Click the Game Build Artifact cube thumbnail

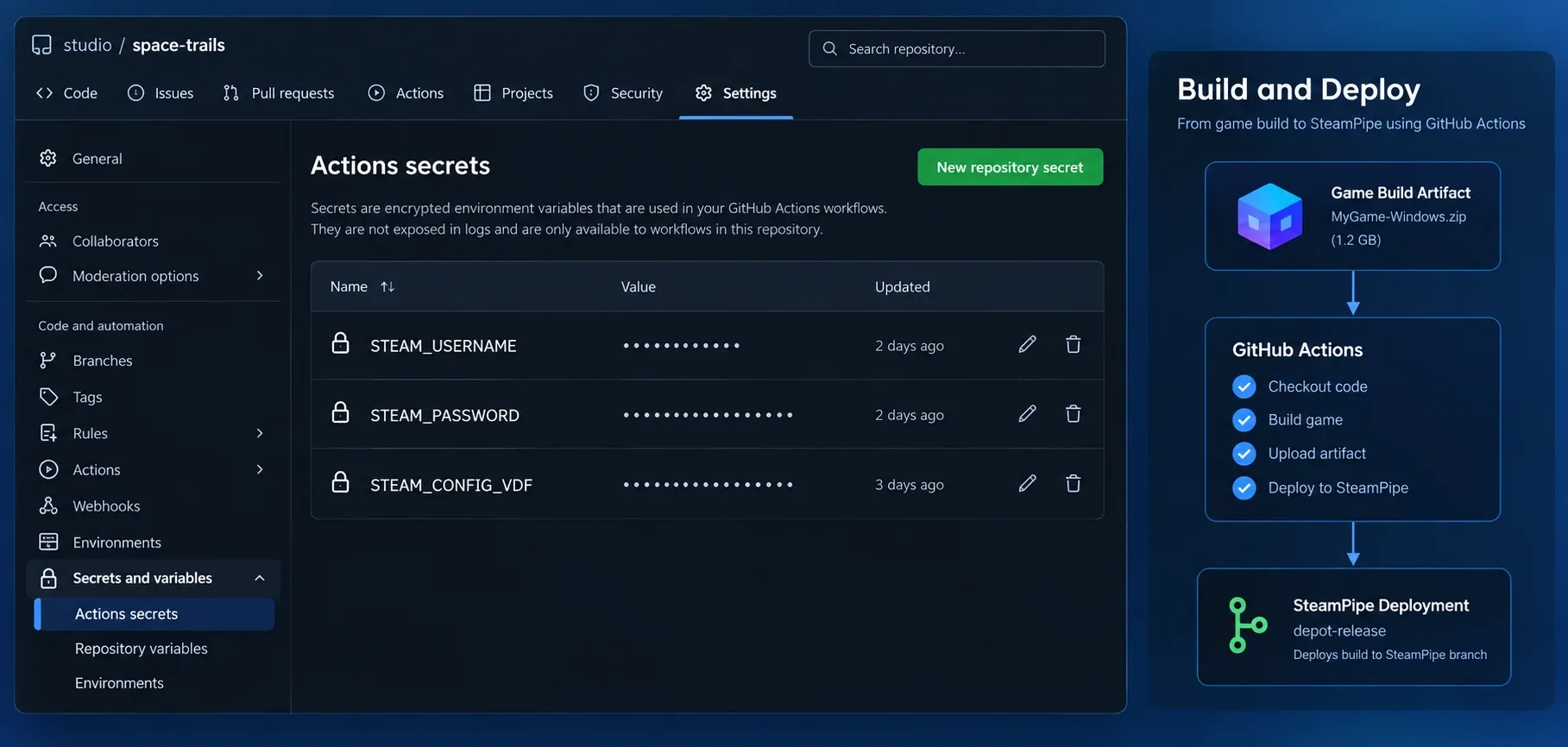point(1269,217)
